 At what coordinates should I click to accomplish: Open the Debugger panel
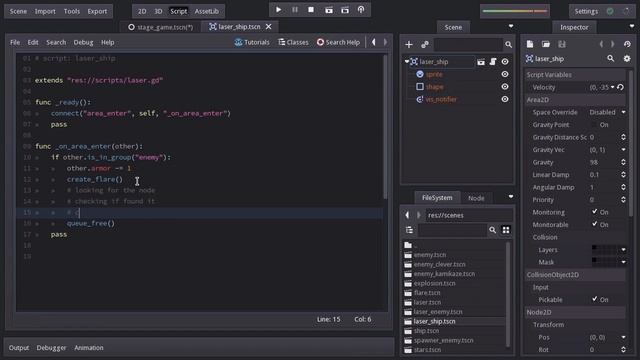click(51, 348)
